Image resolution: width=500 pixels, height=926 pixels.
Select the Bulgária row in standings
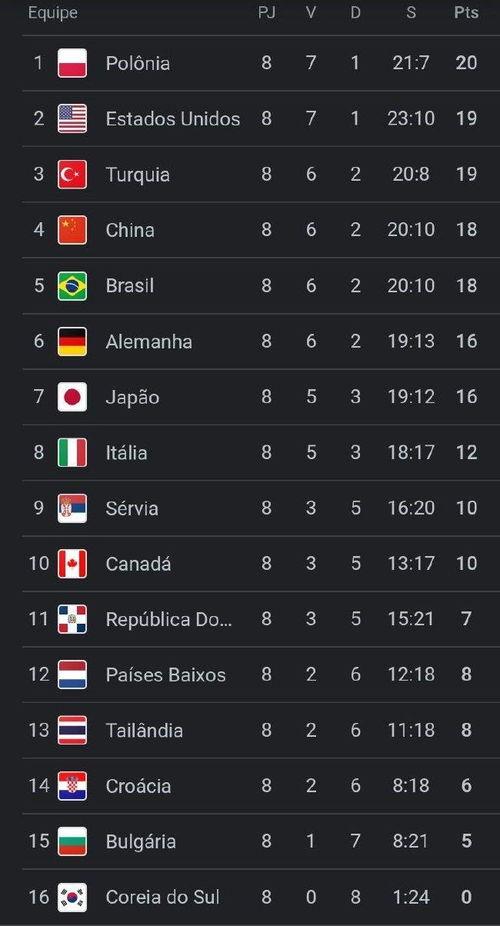261,842
